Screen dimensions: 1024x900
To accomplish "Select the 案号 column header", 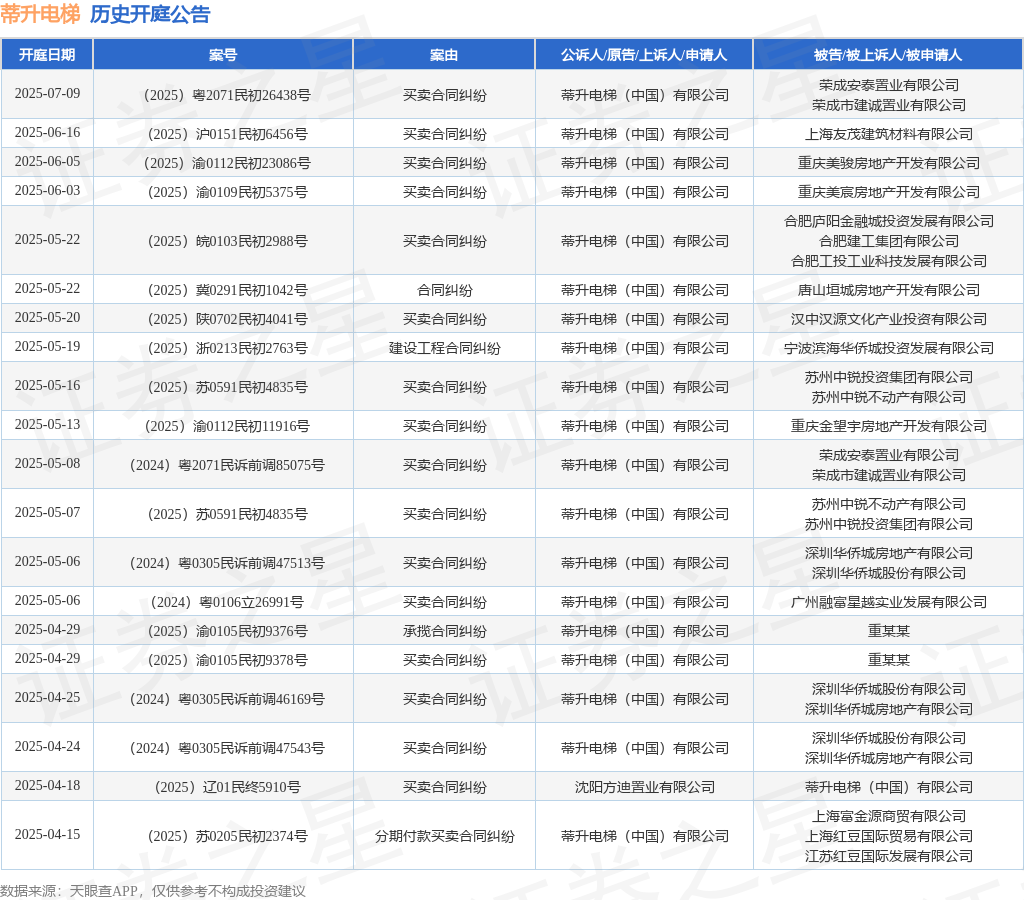I will tap(223, 55).
